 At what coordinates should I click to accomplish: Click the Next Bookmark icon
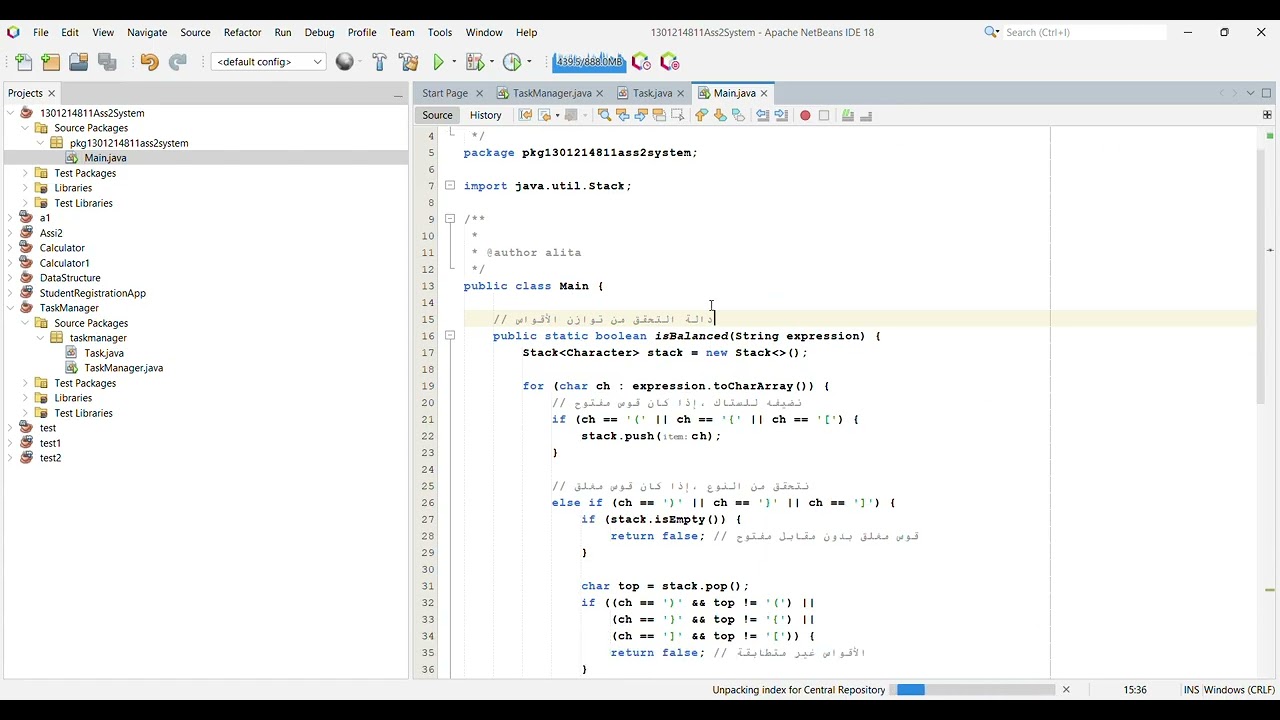tap(720, 115)
